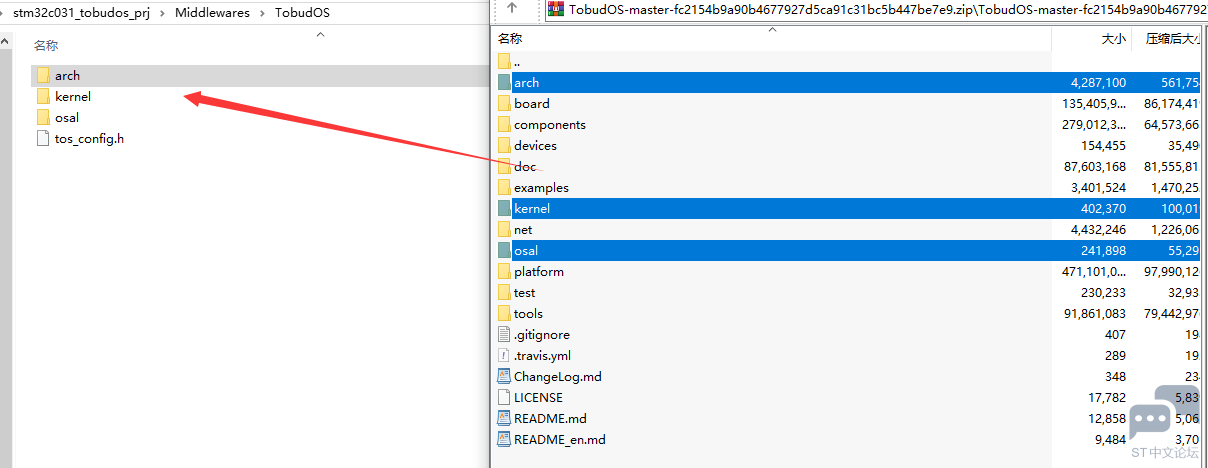Click tools size 91,861,083
The image size is (1208, 468).
point(1095,313)
